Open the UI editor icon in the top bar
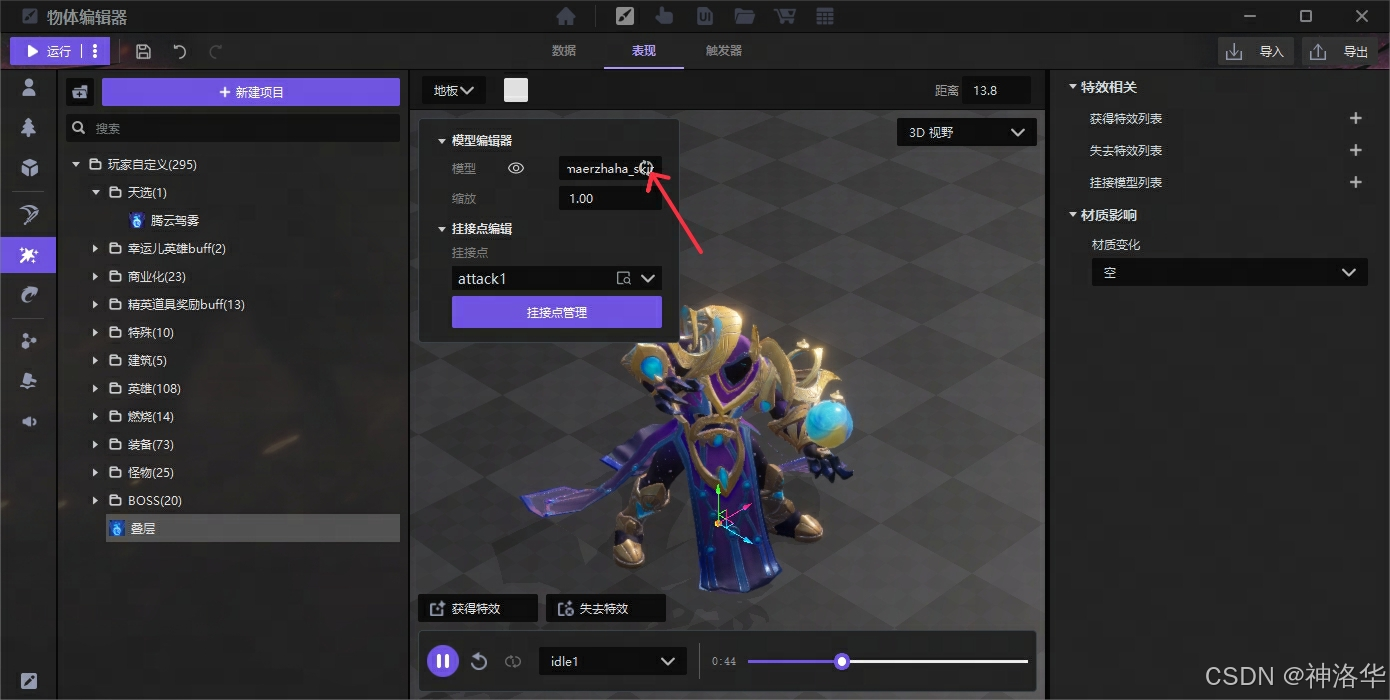This screenshot has width=1390, height=700. pyautogui.click(x=705, y=16)
